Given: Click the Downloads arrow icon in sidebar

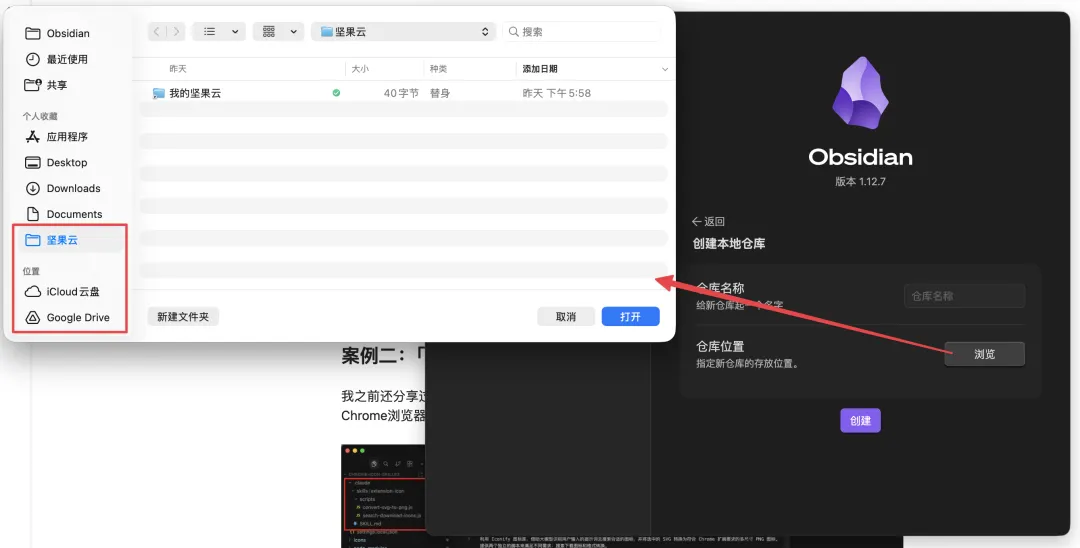Looking at the screenshot, I should tap(32, 188).
